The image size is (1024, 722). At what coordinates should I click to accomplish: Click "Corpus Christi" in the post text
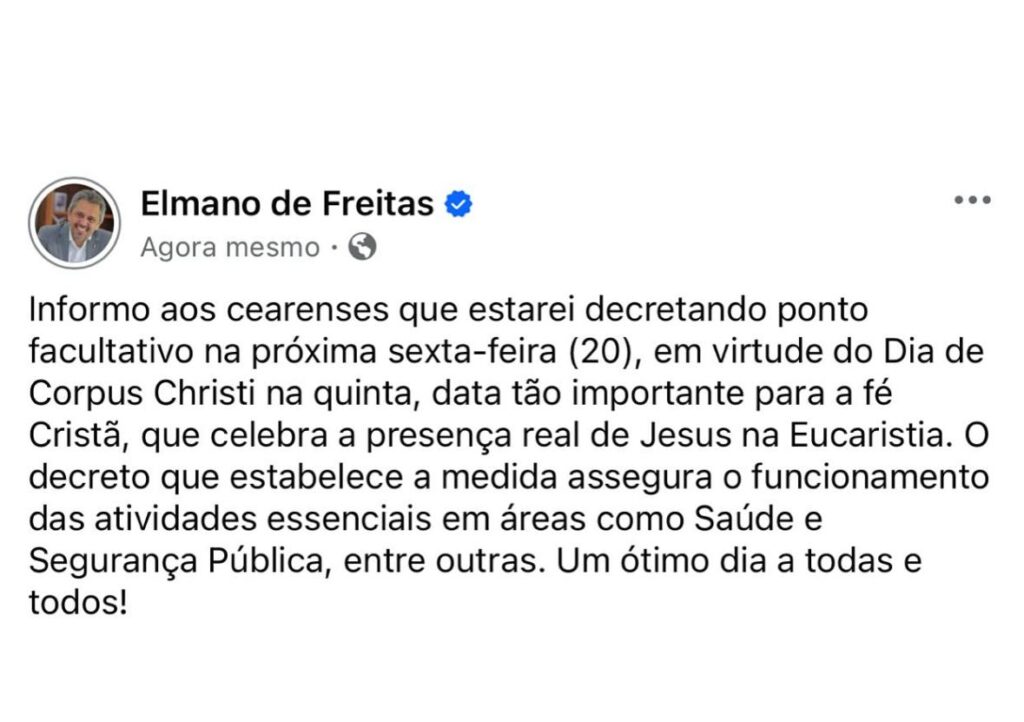(x=142, y=394)
